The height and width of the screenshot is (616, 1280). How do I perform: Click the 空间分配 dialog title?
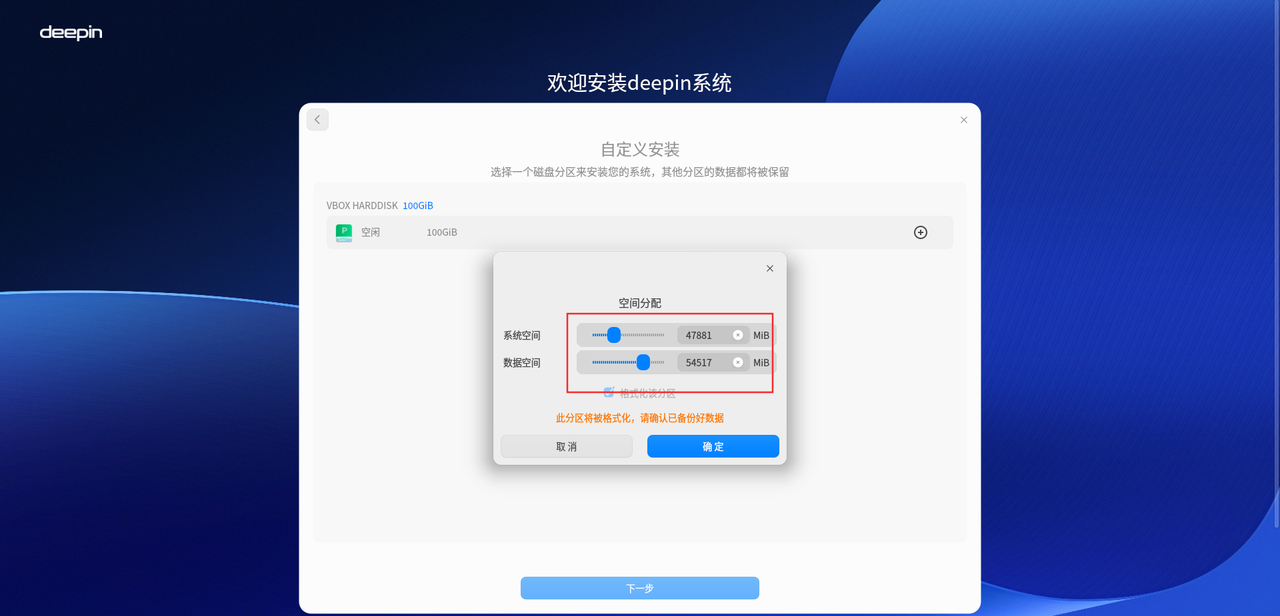[x=640, y=303]
